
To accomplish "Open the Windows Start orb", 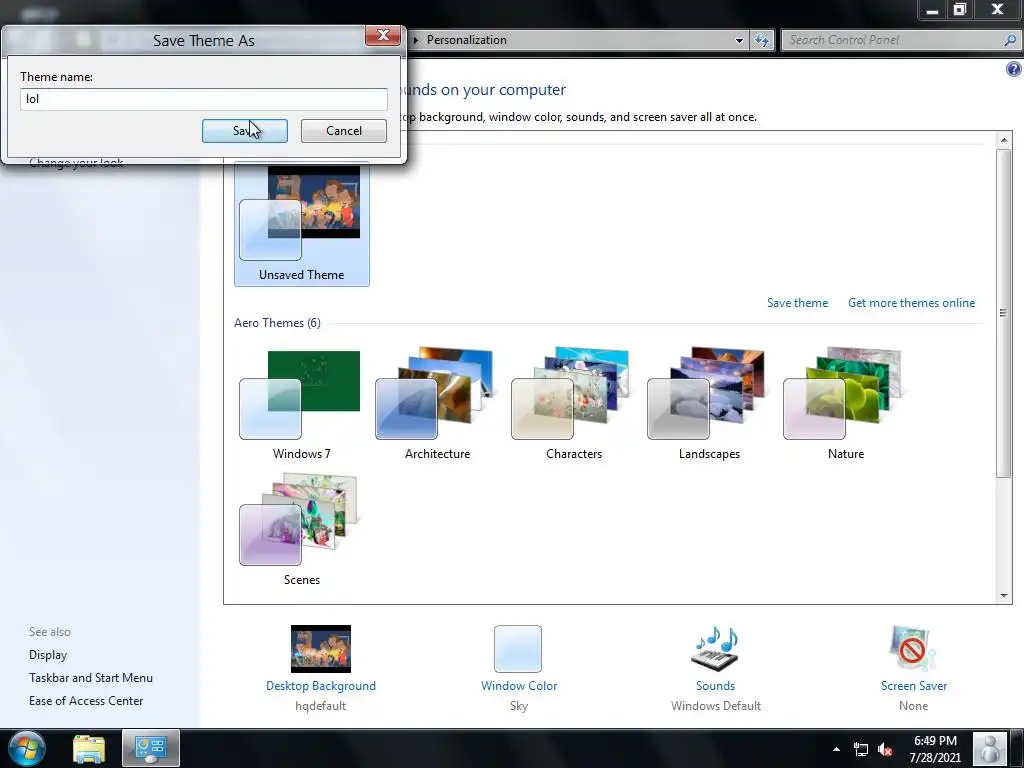I will pos(27,748).
